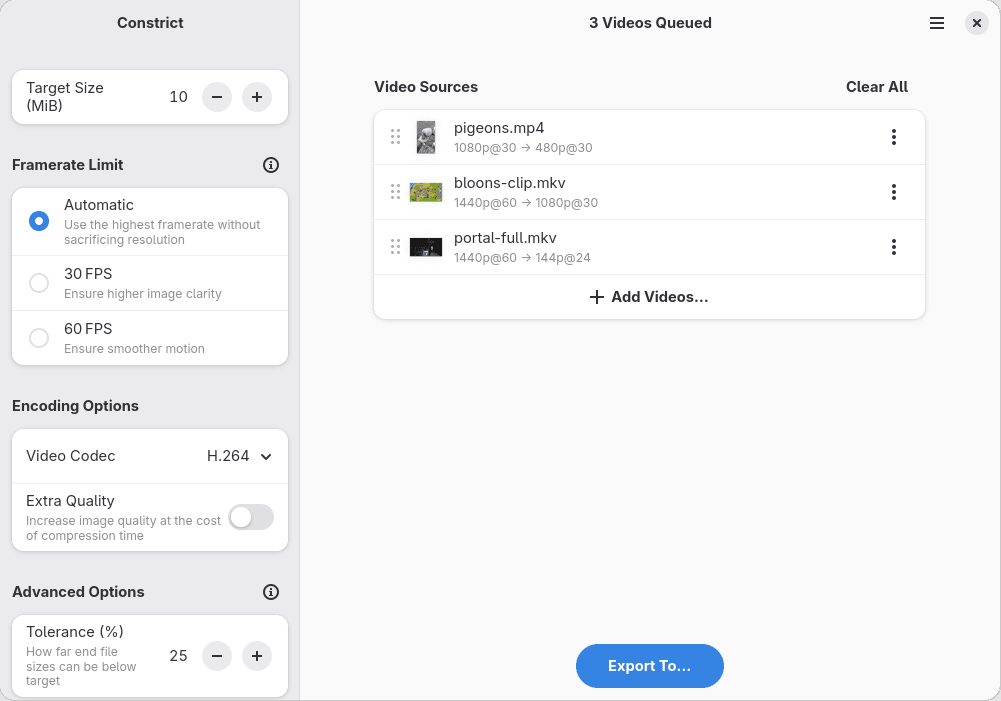Select Automatic framerate option
This screenshot has height=701, width=1001.
tap(150, 222)
